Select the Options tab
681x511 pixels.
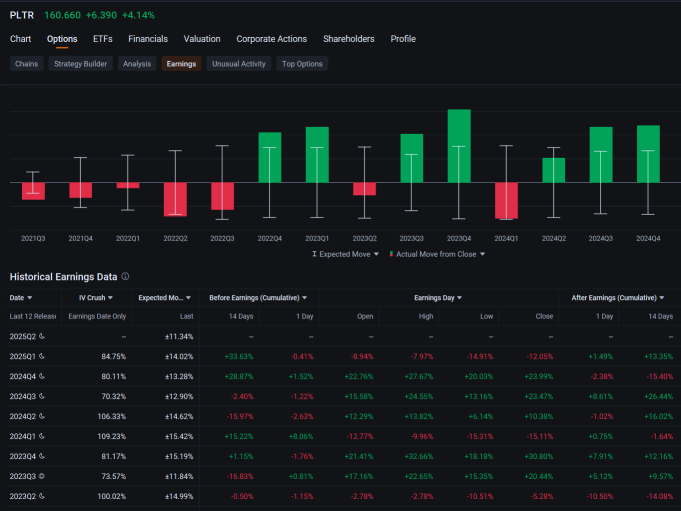pos(62,39)
